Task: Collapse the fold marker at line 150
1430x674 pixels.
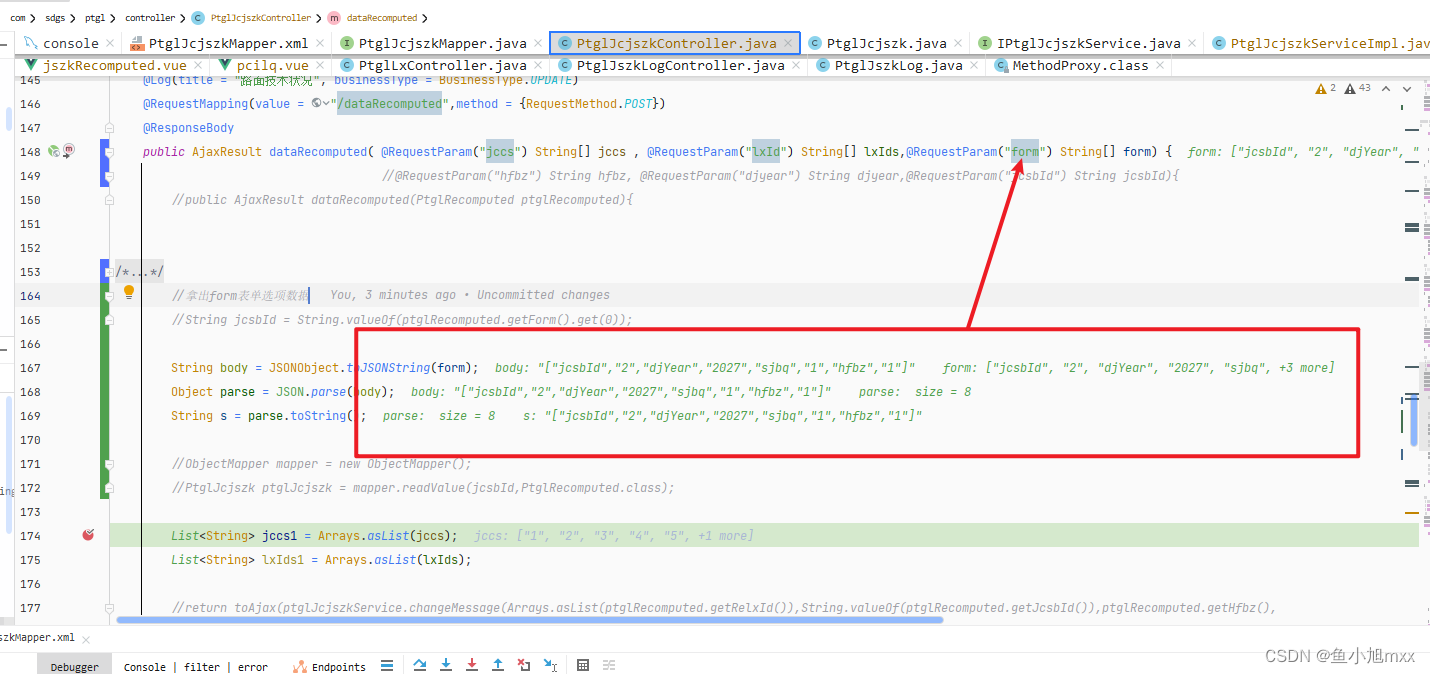Action: tap(111, 200)
